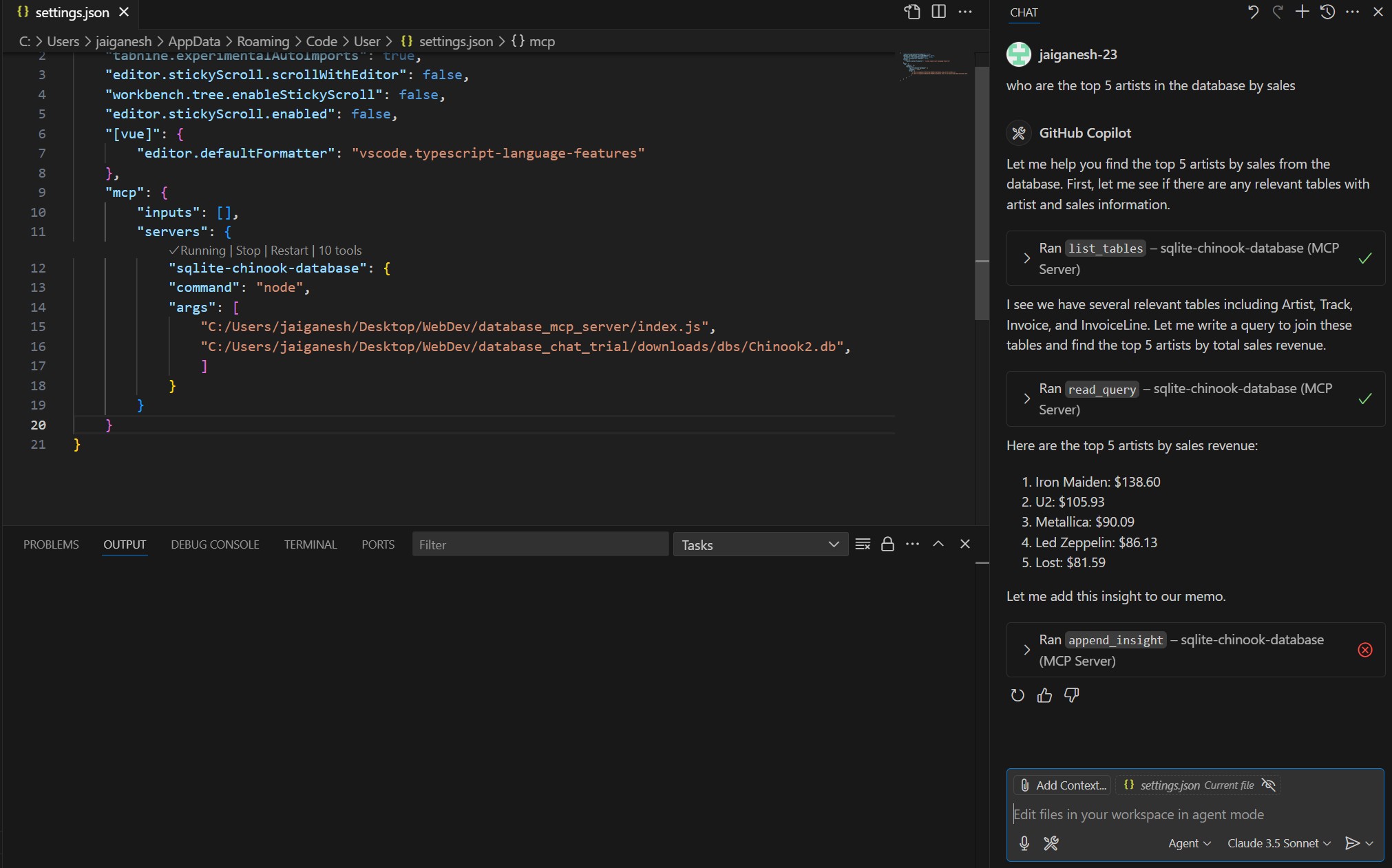Open chat history clock icon
Image resolution: width=1392 pixels, height=868 pixels.
[1327, 12]
